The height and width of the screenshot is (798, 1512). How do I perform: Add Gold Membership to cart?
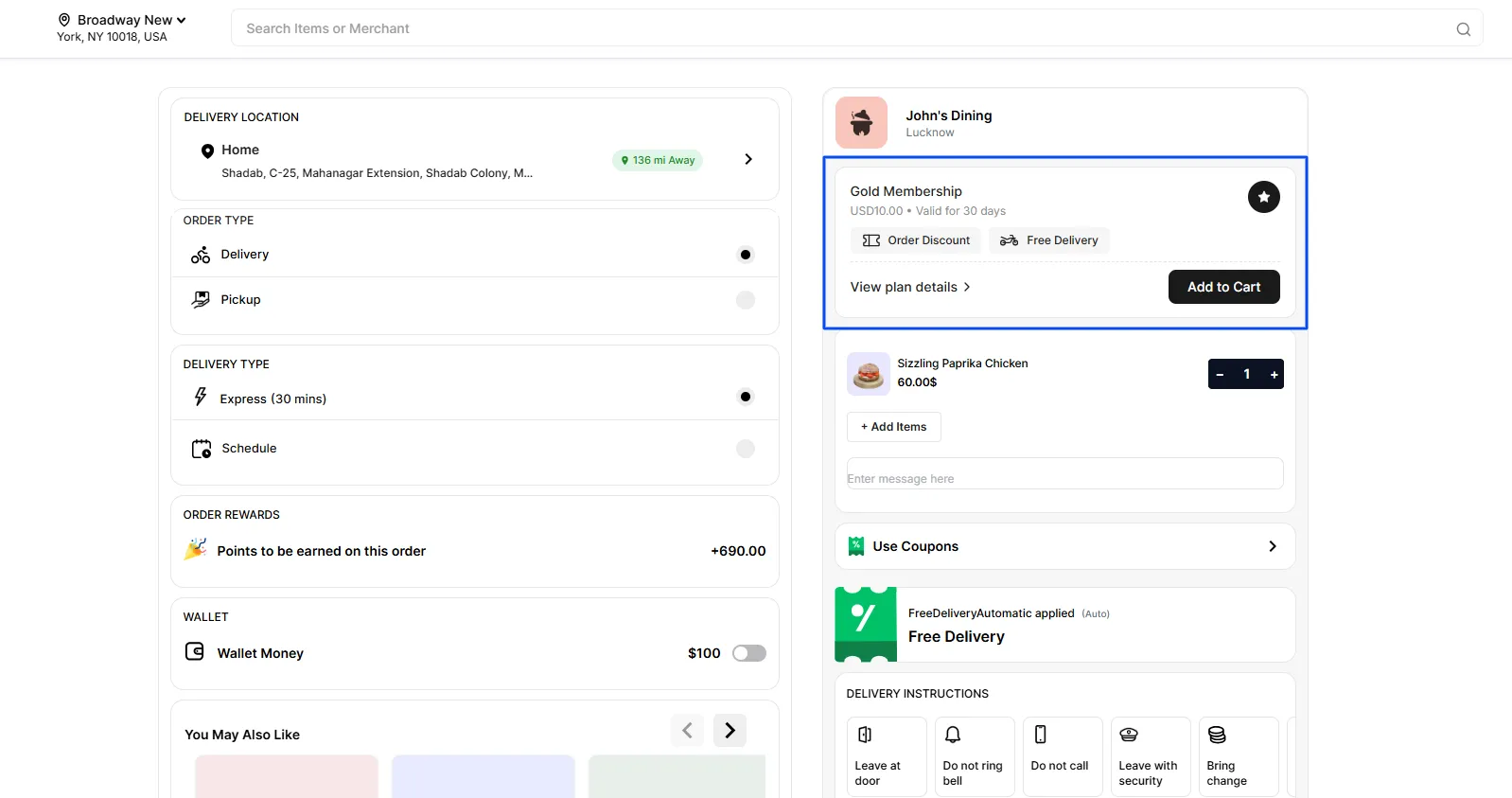(1224, 287)
